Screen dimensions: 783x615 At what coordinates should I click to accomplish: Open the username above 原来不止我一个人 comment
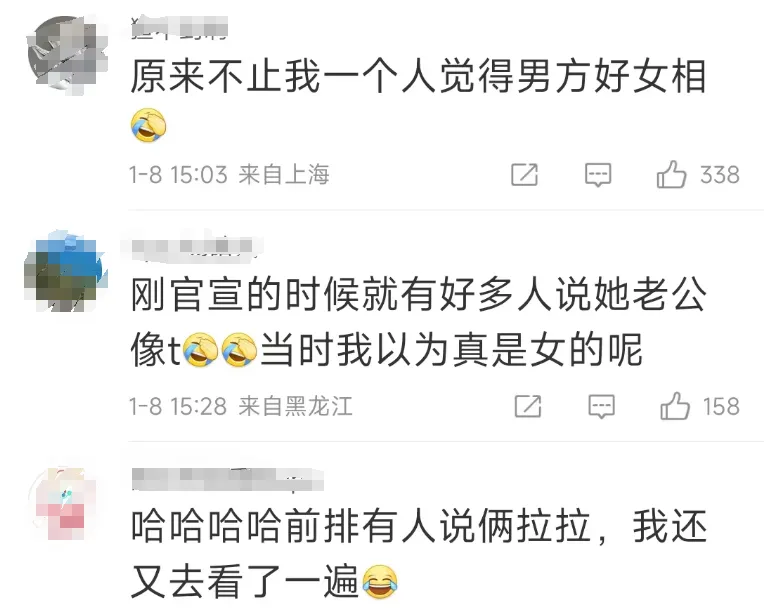pyautogui.click(x=179, y=27)
